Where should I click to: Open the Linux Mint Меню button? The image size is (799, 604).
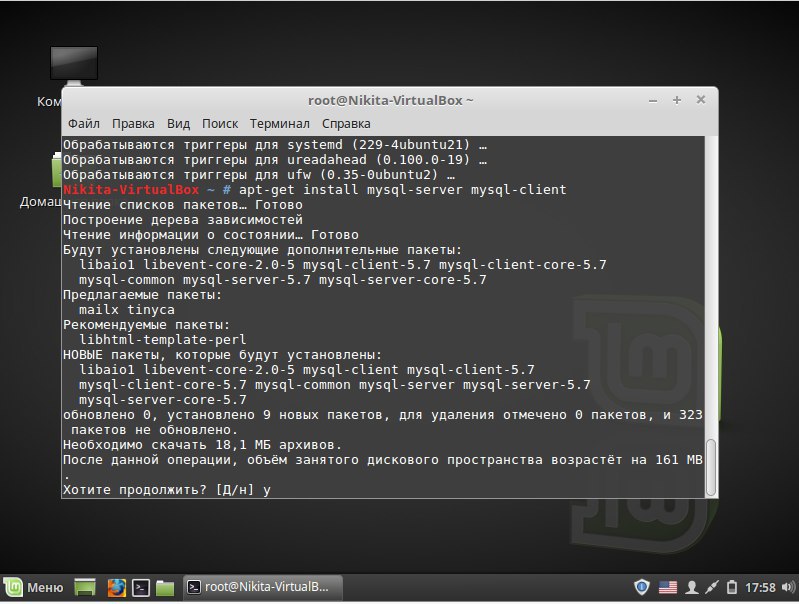[x=34, y=588]
